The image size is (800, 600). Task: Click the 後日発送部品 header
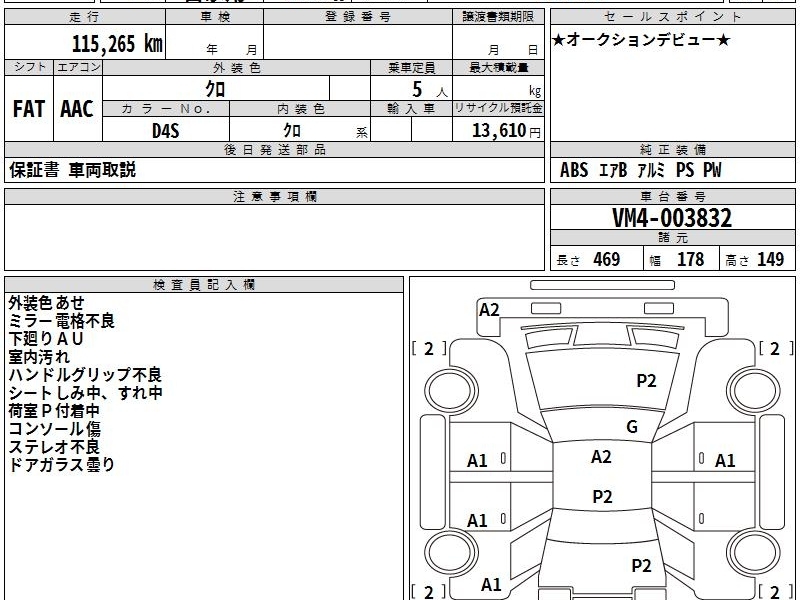pos(274,149)
